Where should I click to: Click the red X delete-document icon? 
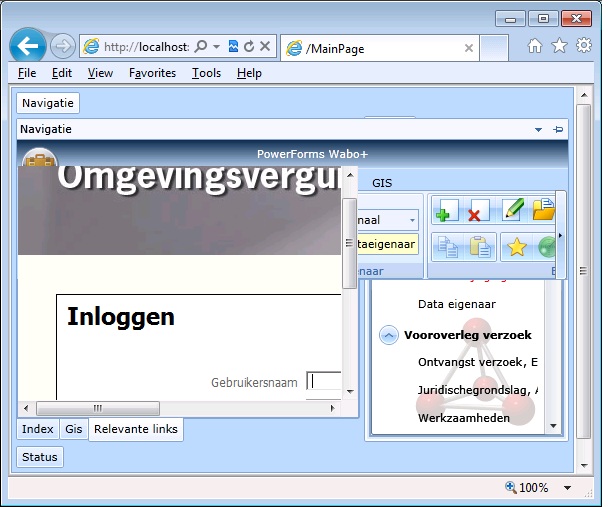tap(478, 210)
